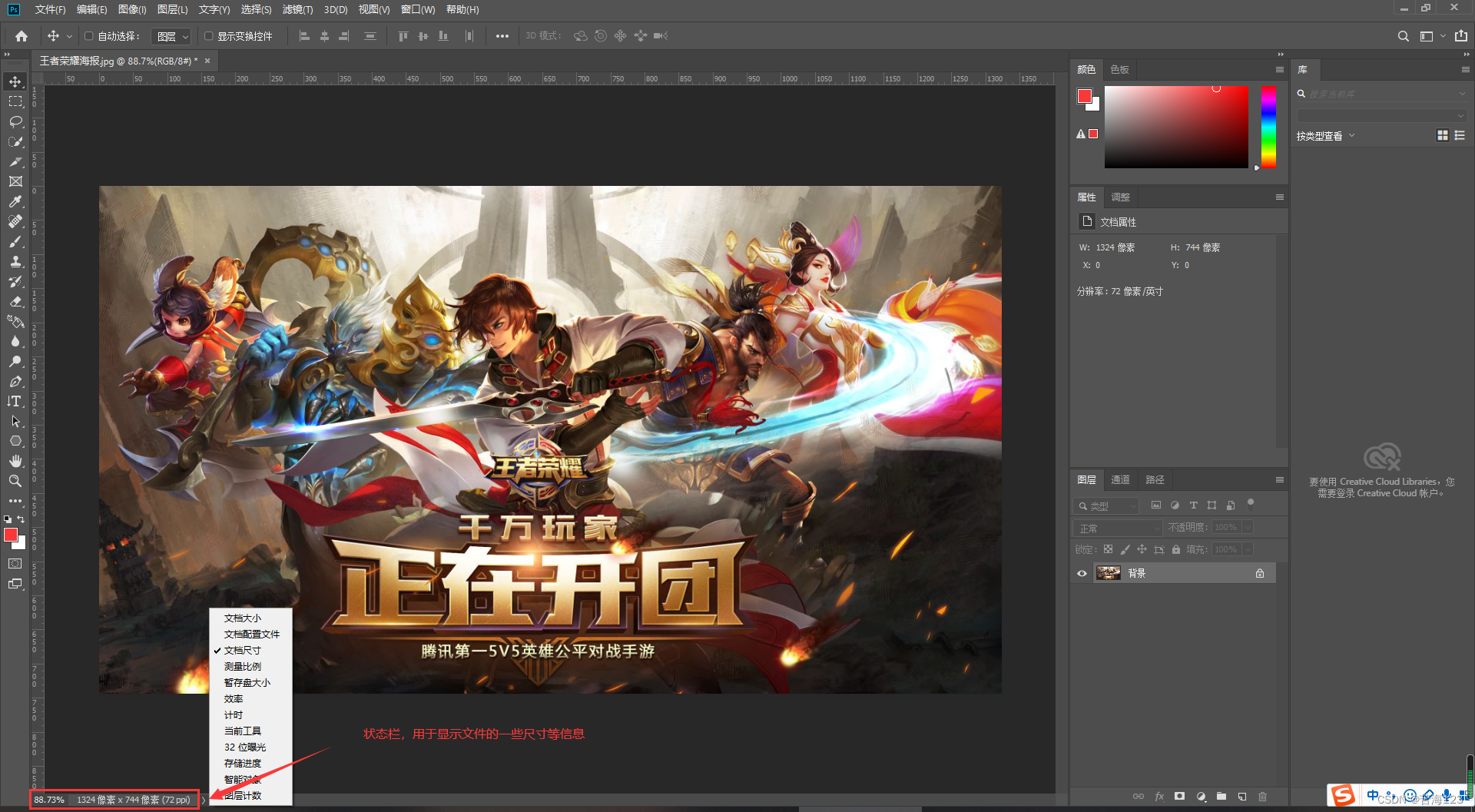
Task: Open the workspace switcher dropdown
Action: 1432,36
